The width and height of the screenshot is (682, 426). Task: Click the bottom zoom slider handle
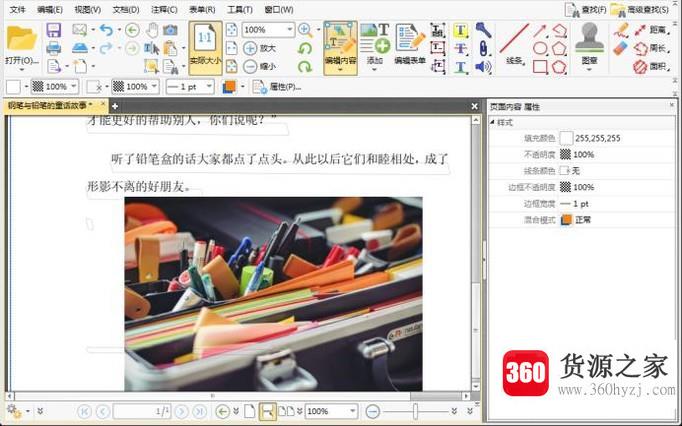coord(415,411)
